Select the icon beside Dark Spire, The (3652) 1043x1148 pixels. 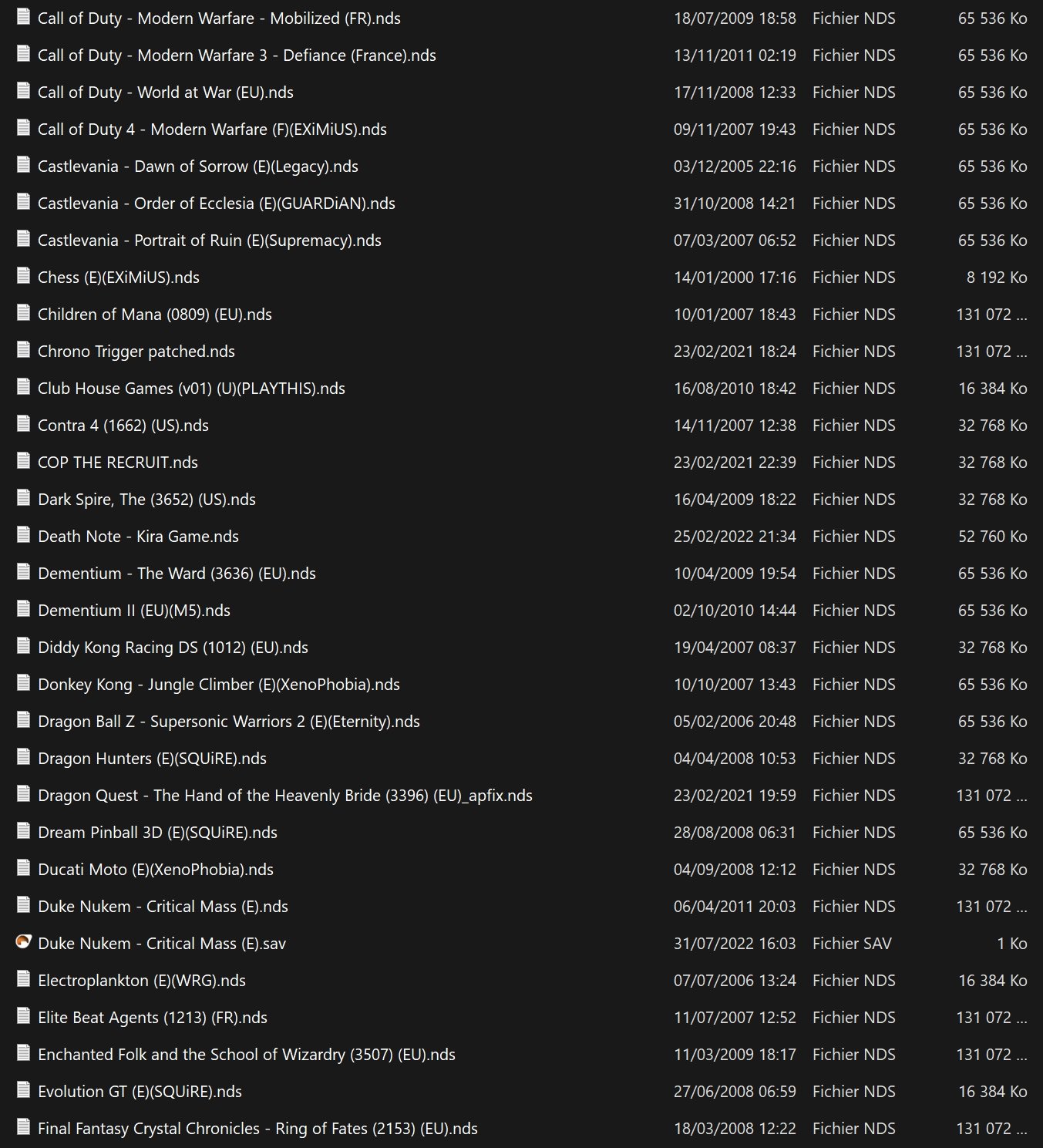click(x=23, y=498)
